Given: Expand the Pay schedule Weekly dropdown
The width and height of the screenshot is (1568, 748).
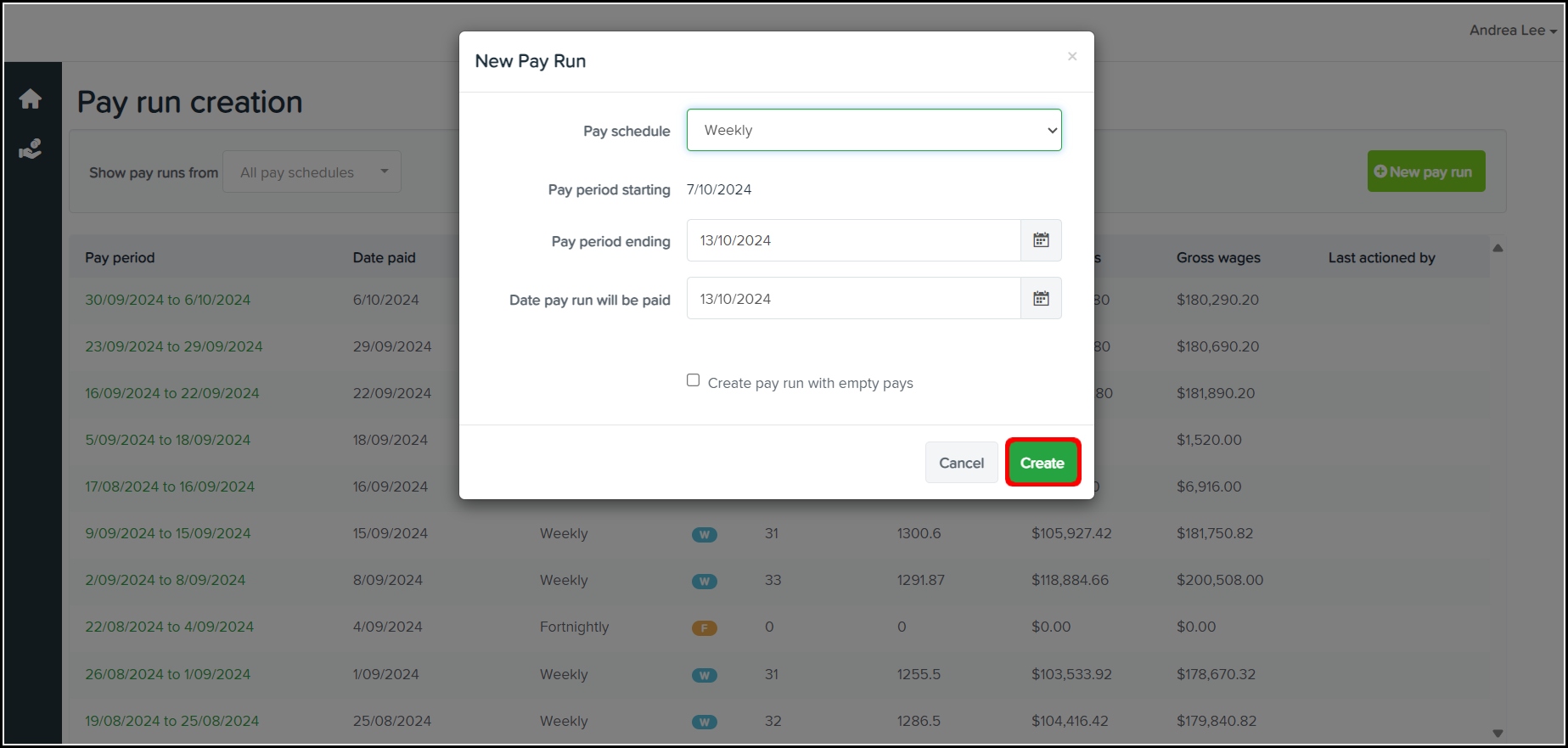Looking at the screenshot, I should click(874, 131).
